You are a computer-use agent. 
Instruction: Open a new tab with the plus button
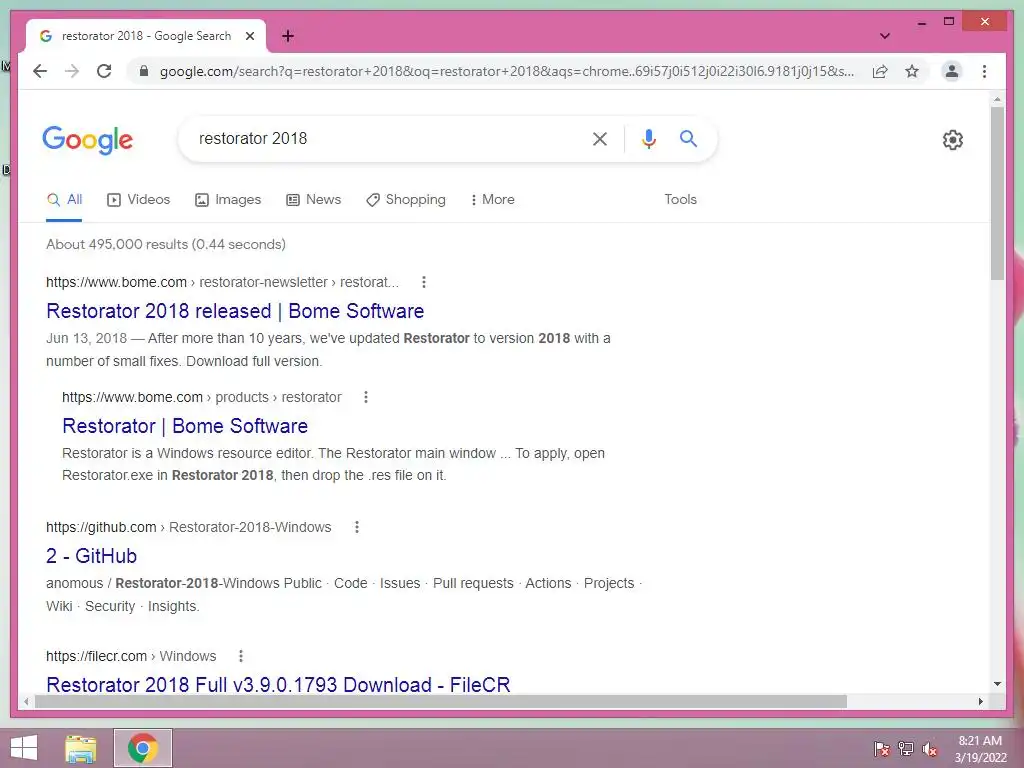pyautogui.click(x=288, y=36)
